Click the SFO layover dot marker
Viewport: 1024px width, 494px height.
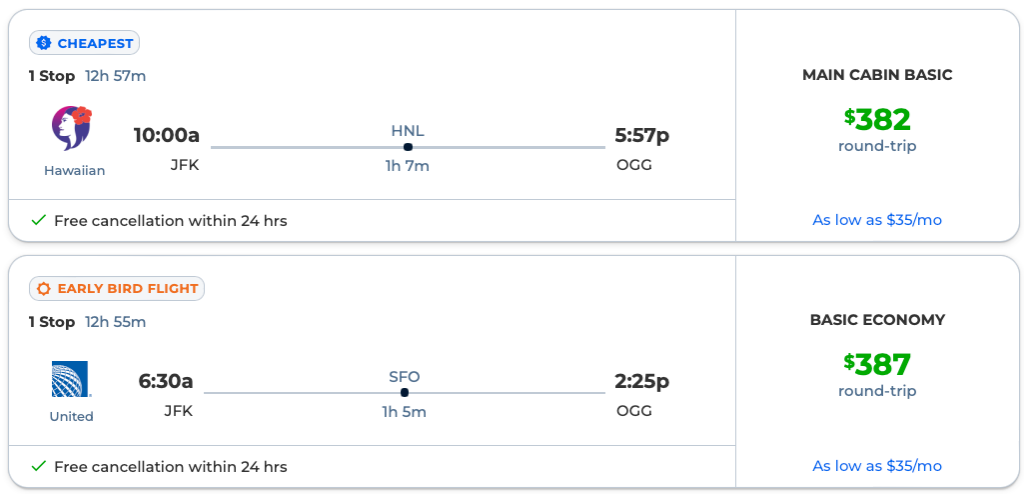tap(404, 392)
